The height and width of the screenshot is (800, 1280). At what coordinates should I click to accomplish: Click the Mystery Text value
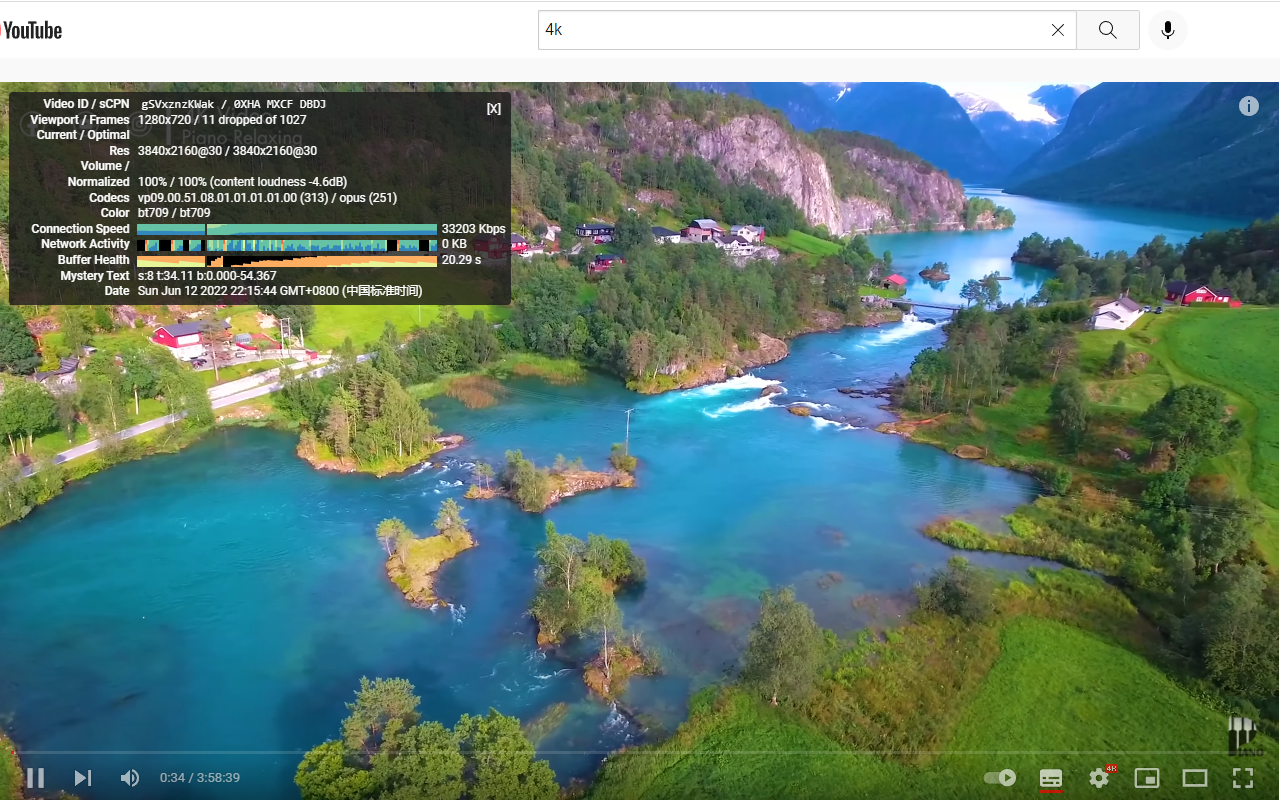(x=207, y=276)
